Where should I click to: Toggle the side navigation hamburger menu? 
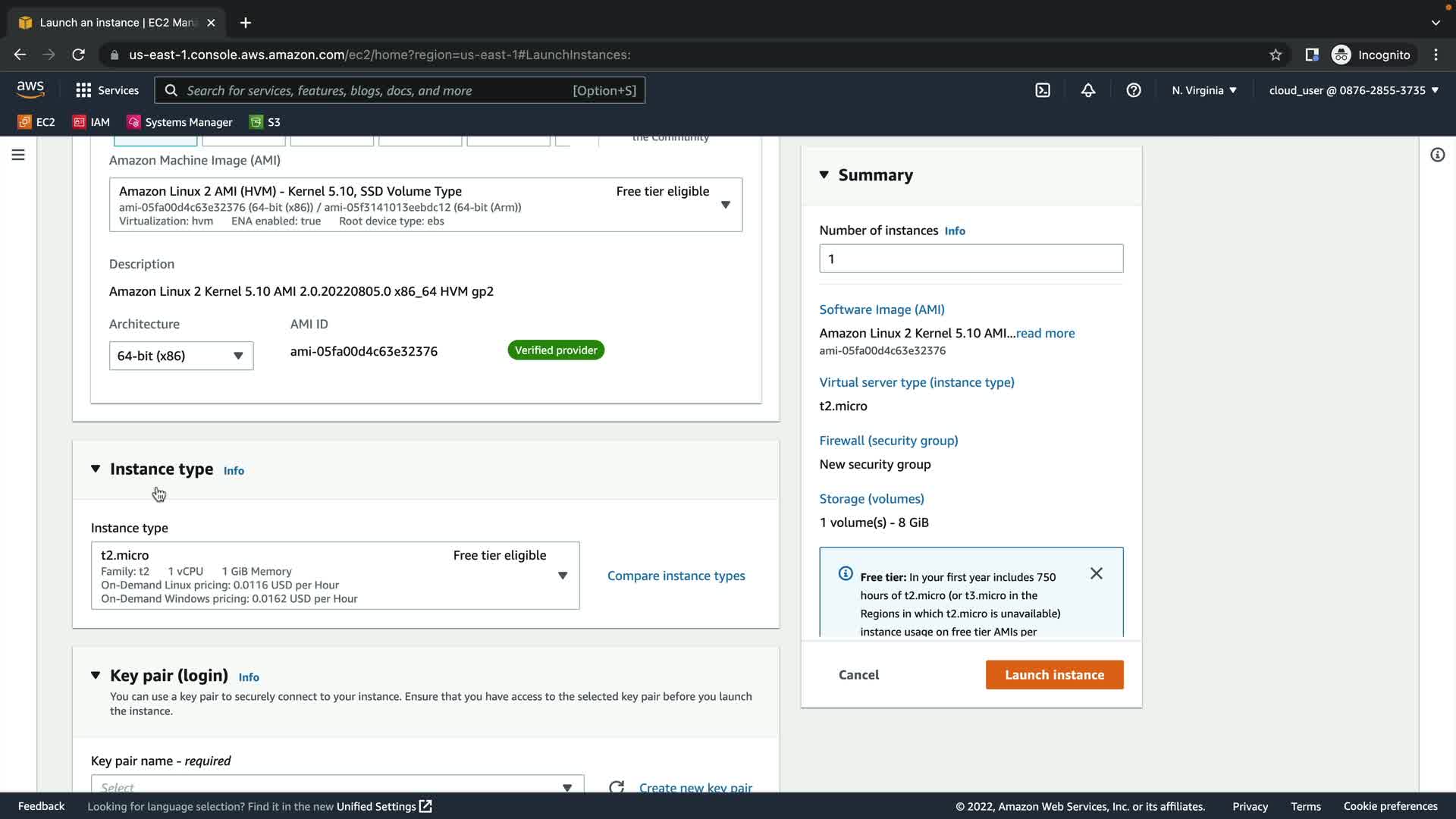coord(18,155)
